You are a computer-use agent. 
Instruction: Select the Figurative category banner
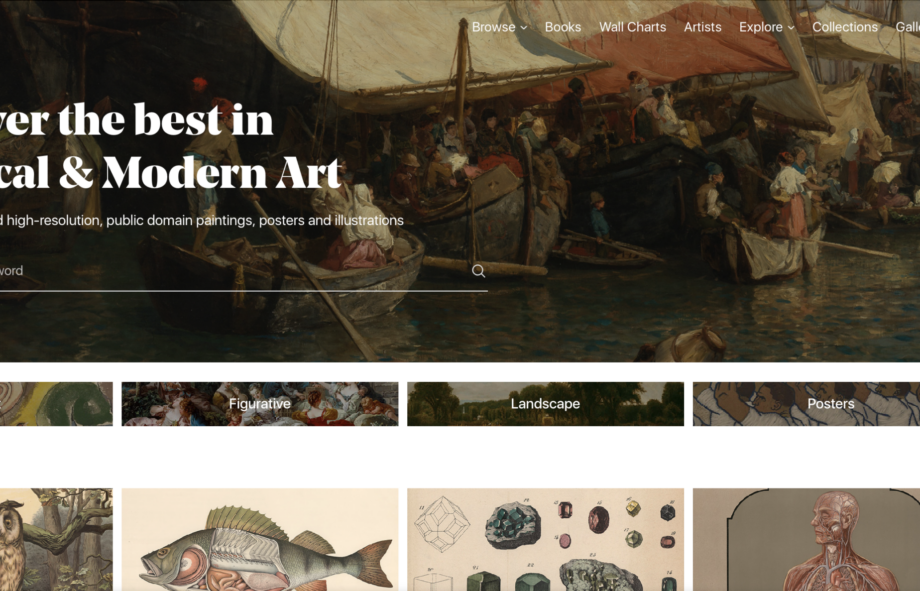(260, 404)
